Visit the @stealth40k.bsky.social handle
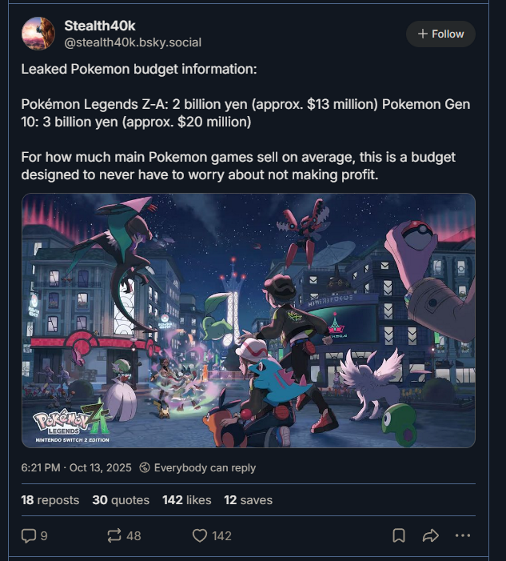 click(x=133, y=43)
